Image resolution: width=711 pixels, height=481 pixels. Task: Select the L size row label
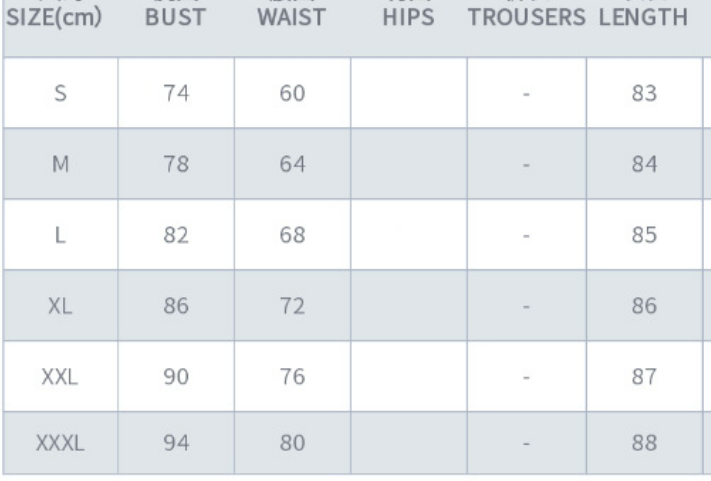pos(59,235)
